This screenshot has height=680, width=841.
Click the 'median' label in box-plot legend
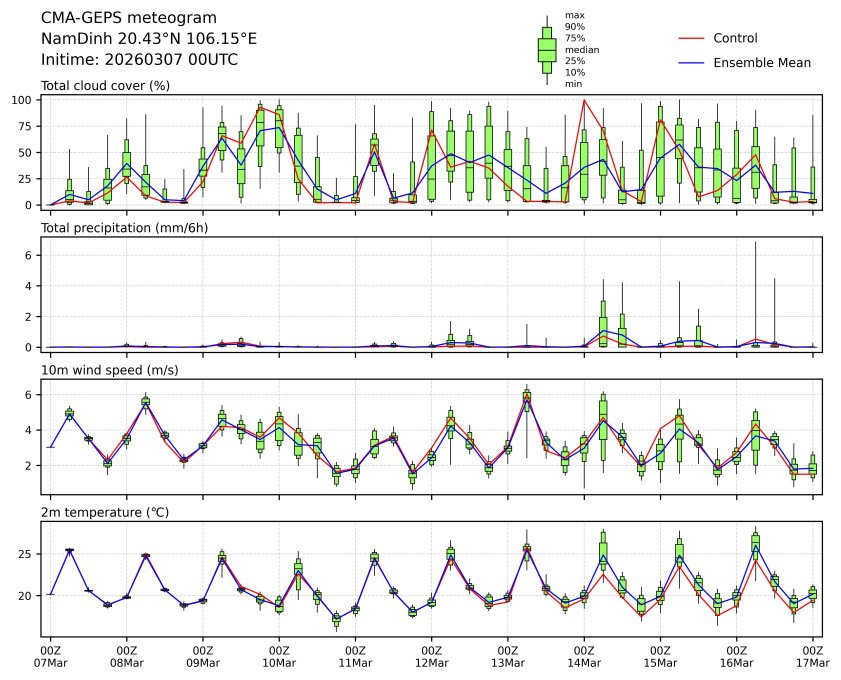[x=582, y=49]
